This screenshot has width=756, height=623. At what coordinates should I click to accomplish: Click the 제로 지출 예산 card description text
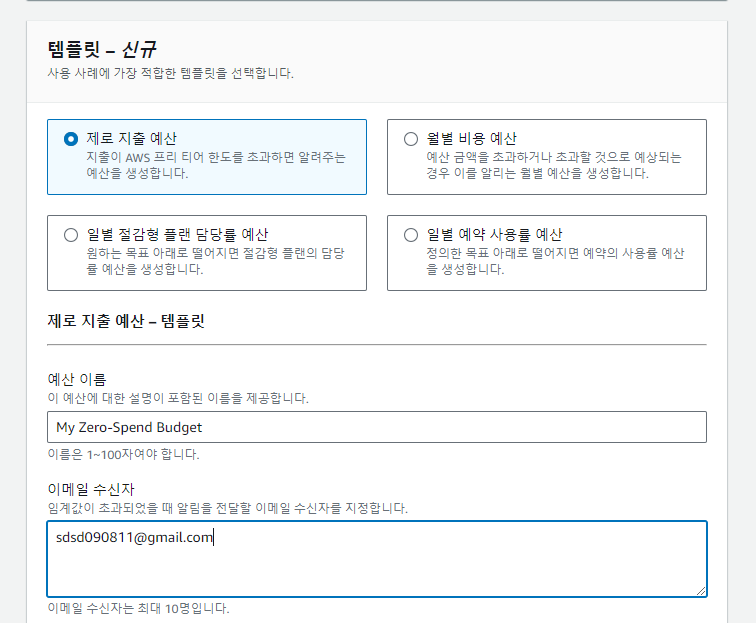coord(216,165)
